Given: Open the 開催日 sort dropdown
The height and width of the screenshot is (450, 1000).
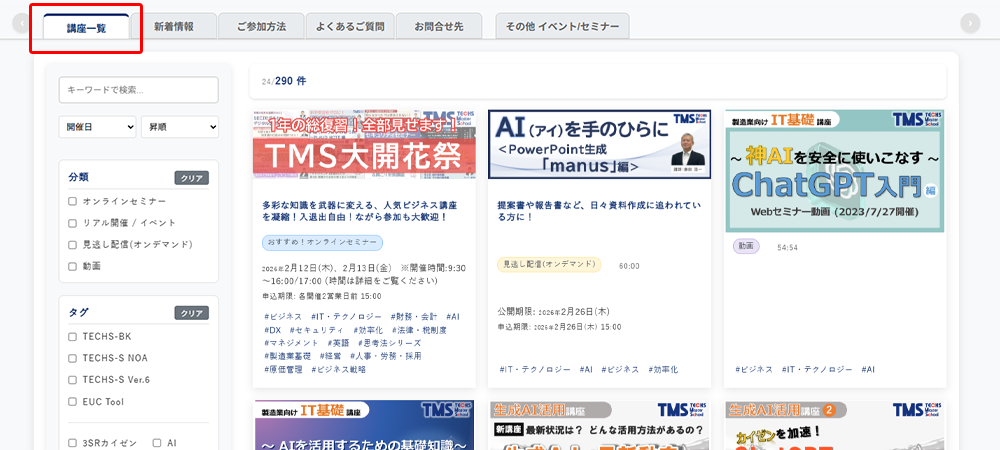Looking at the screenshot, I should click(97, 127).
